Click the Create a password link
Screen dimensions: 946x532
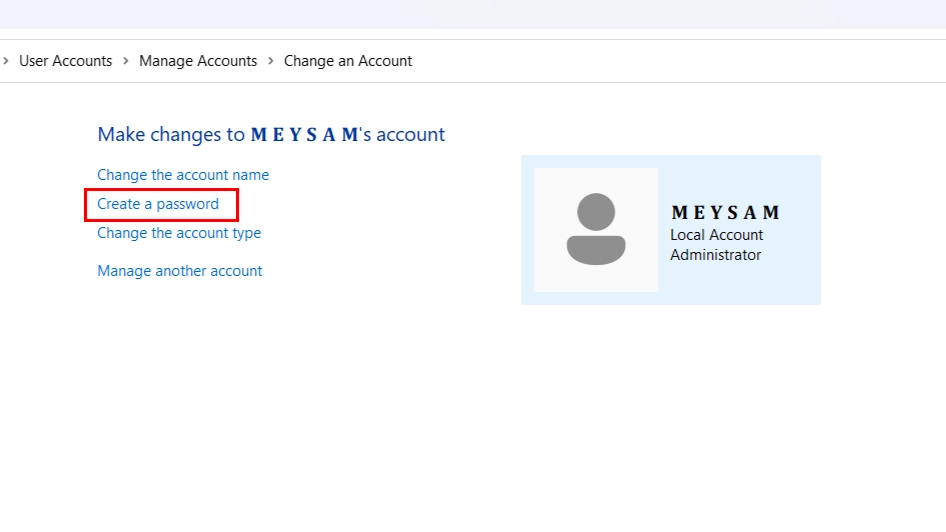pos(158,204)
